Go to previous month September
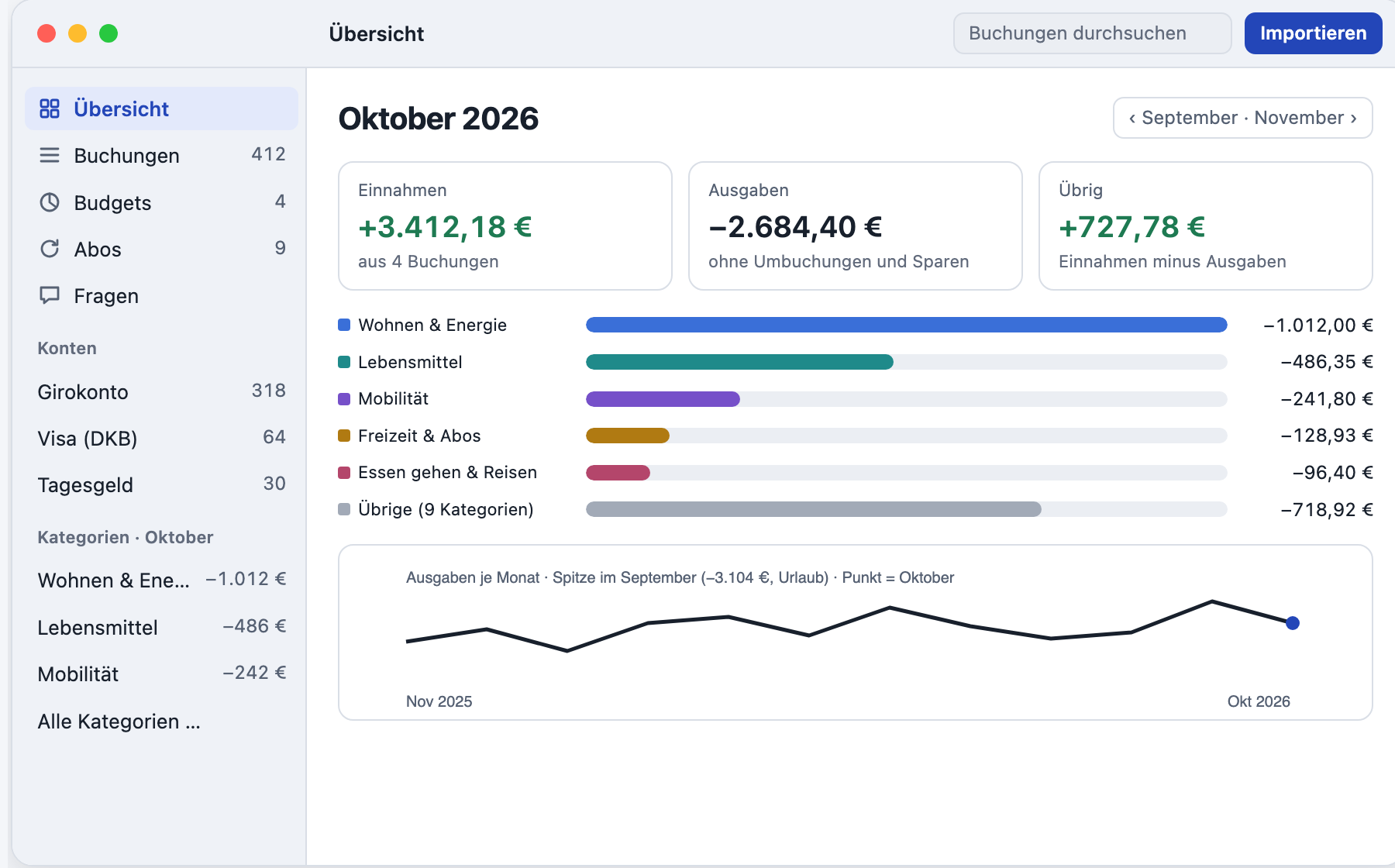This screenshot has height=868, width=1395. tap(1182, 118)
